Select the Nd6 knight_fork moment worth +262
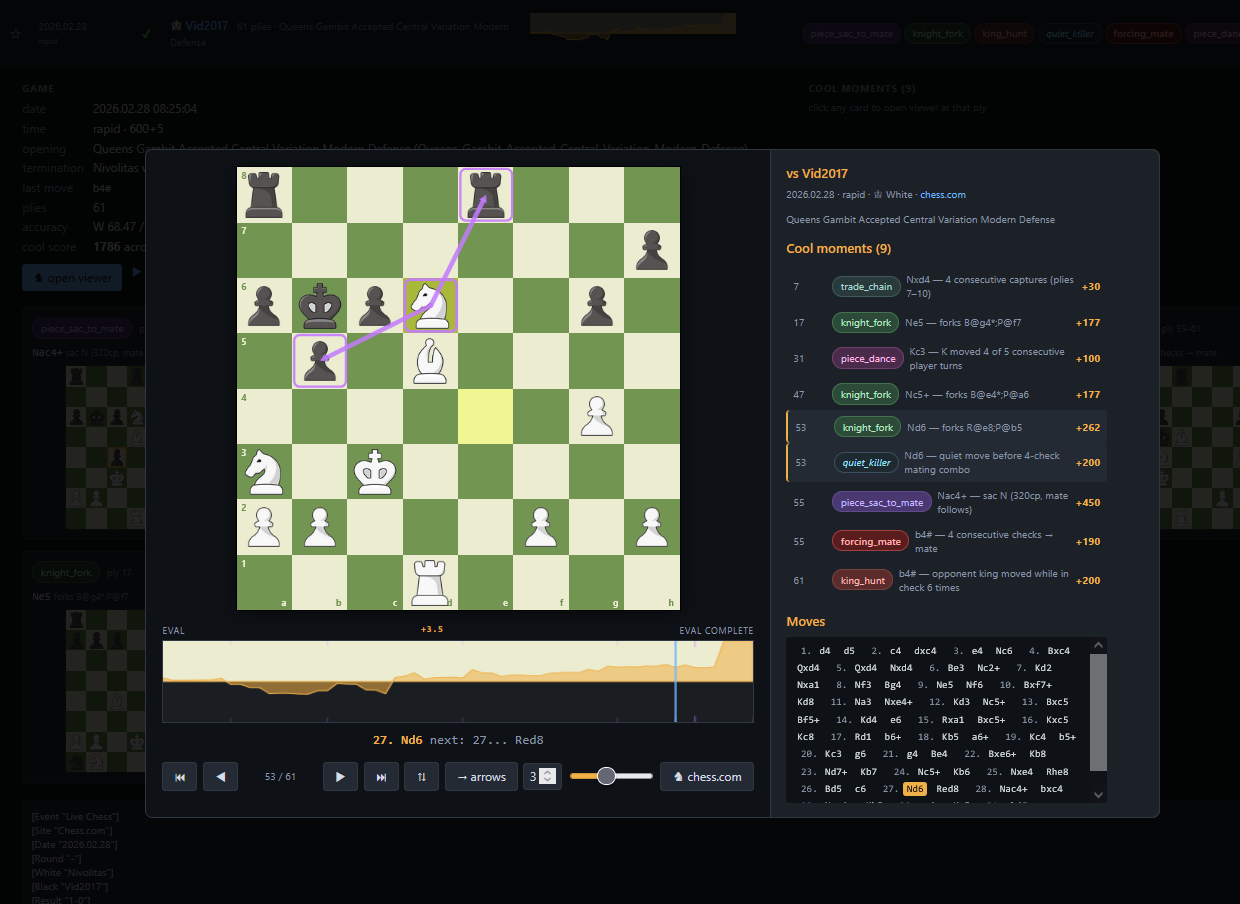Screen dimensions: 1240x904 [946, 428]
